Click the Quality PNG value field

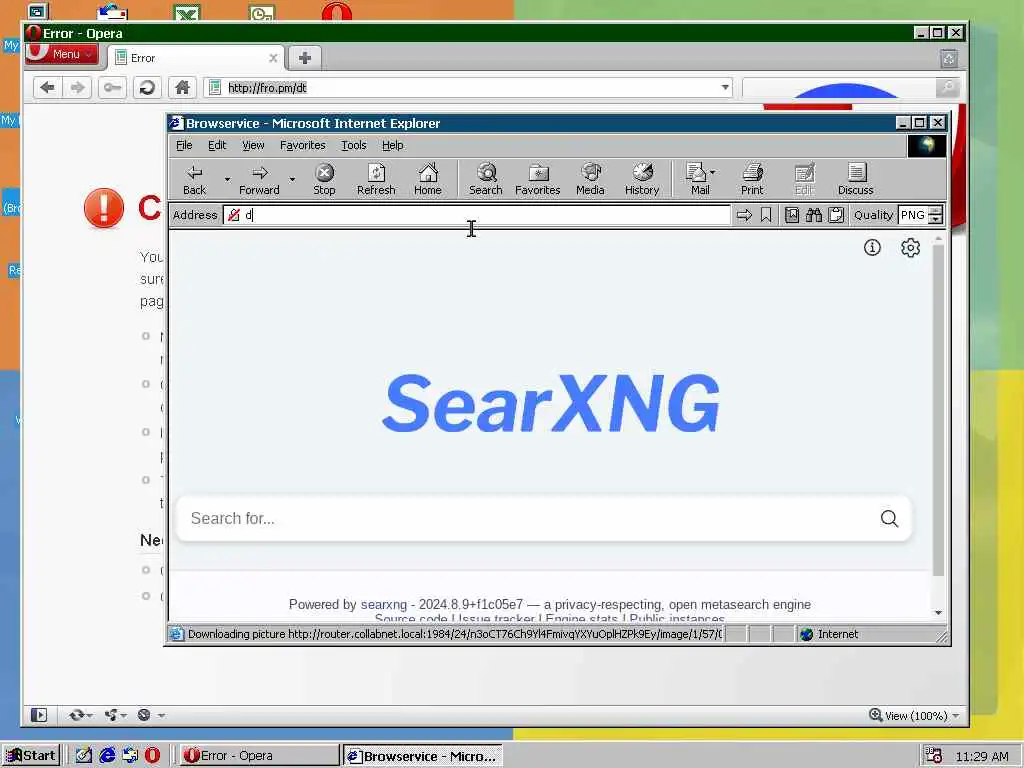click(913, 215)
